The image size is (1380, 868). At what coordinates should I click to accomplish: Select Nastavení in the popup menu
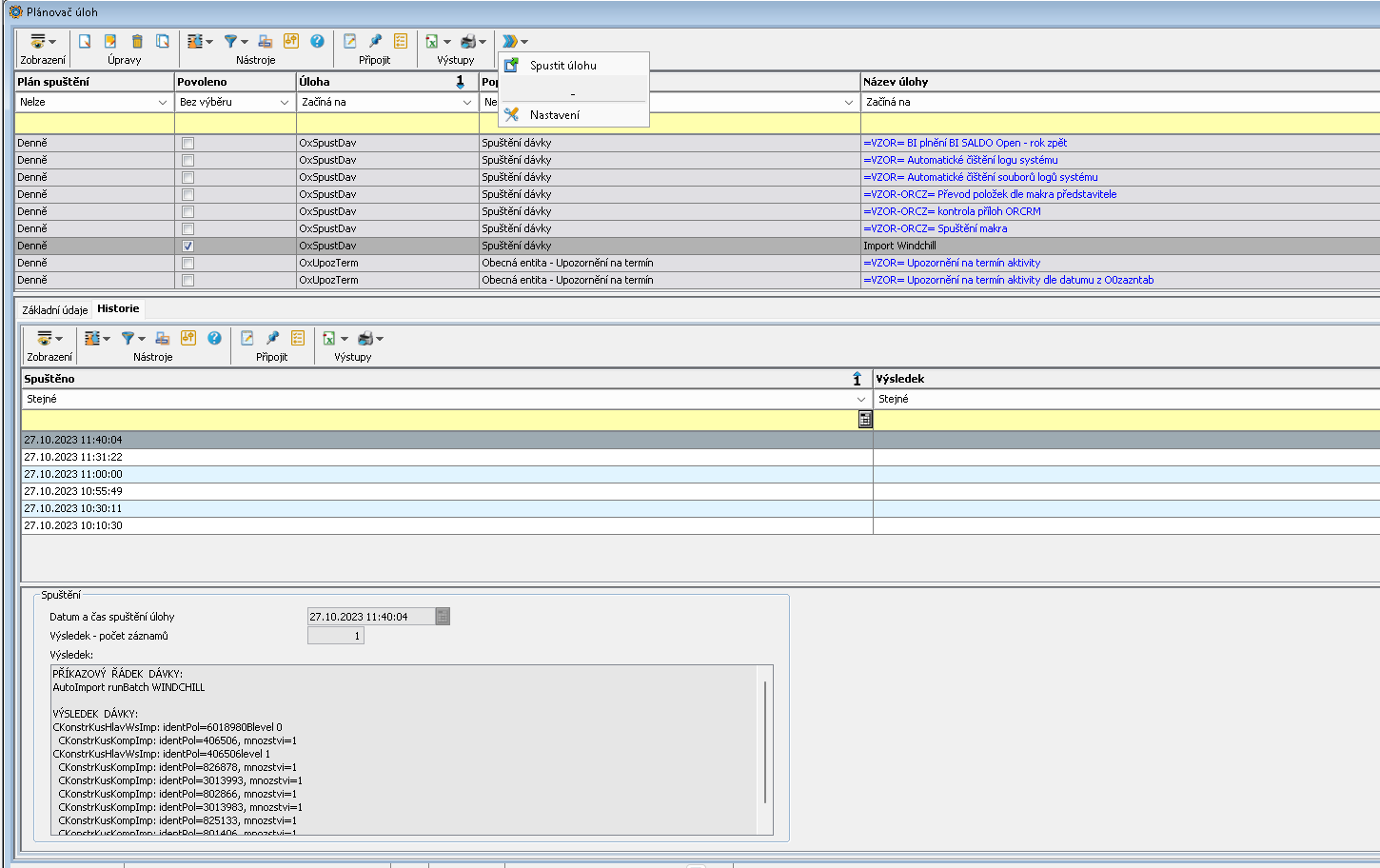pos(554,115)
